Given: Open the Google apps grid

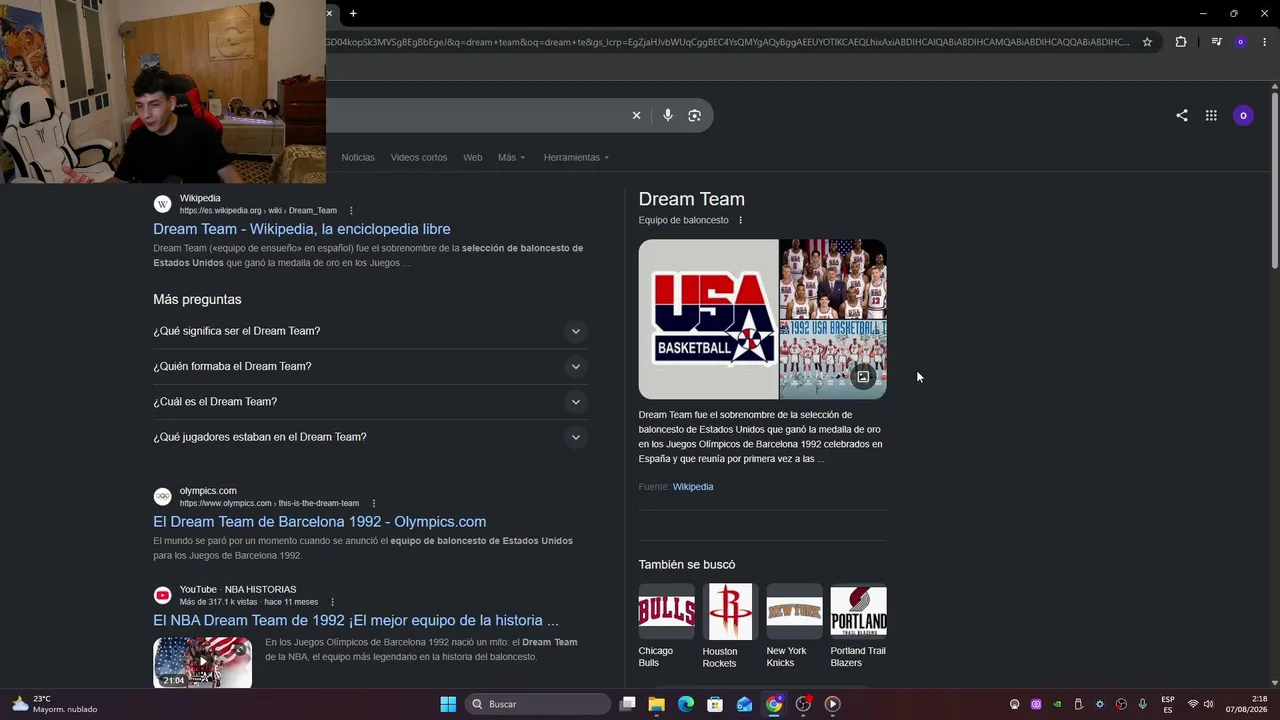Looking at the screenshot, I should click(1211, 115).
